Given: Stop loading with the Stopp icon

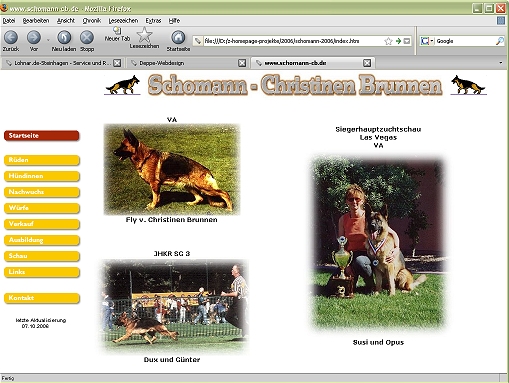Looking at the screenshot, I should coord(87,38).
